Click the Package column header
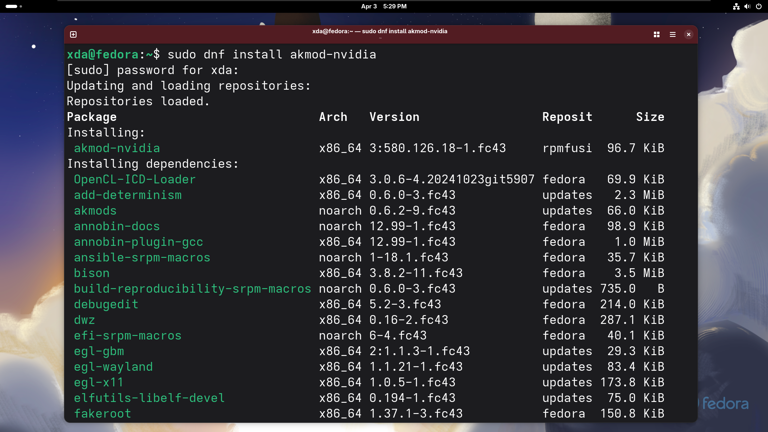 (x=92, y=117)
